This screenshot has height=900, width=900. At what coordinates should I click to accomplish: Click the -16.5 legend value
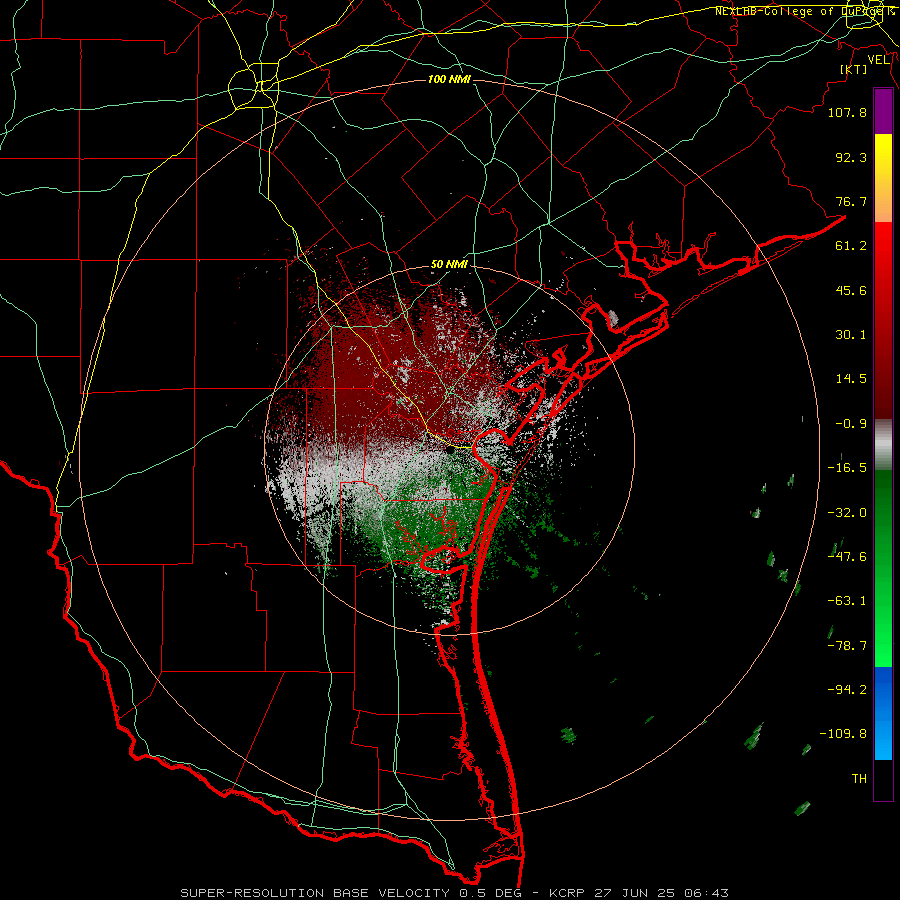[x=847, y=468]
